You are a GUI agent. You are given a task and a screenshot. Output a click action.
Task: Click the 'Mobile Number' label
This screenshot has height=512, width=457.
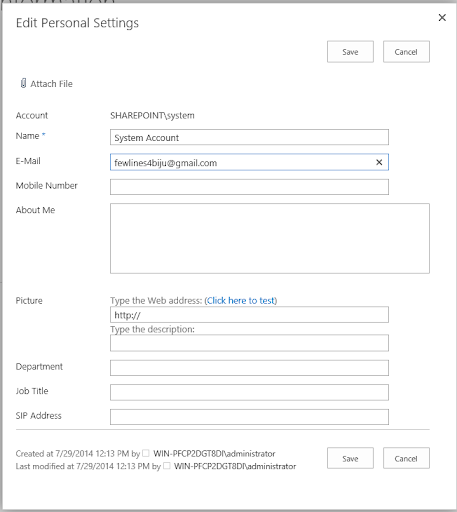[x=47, y=186]
